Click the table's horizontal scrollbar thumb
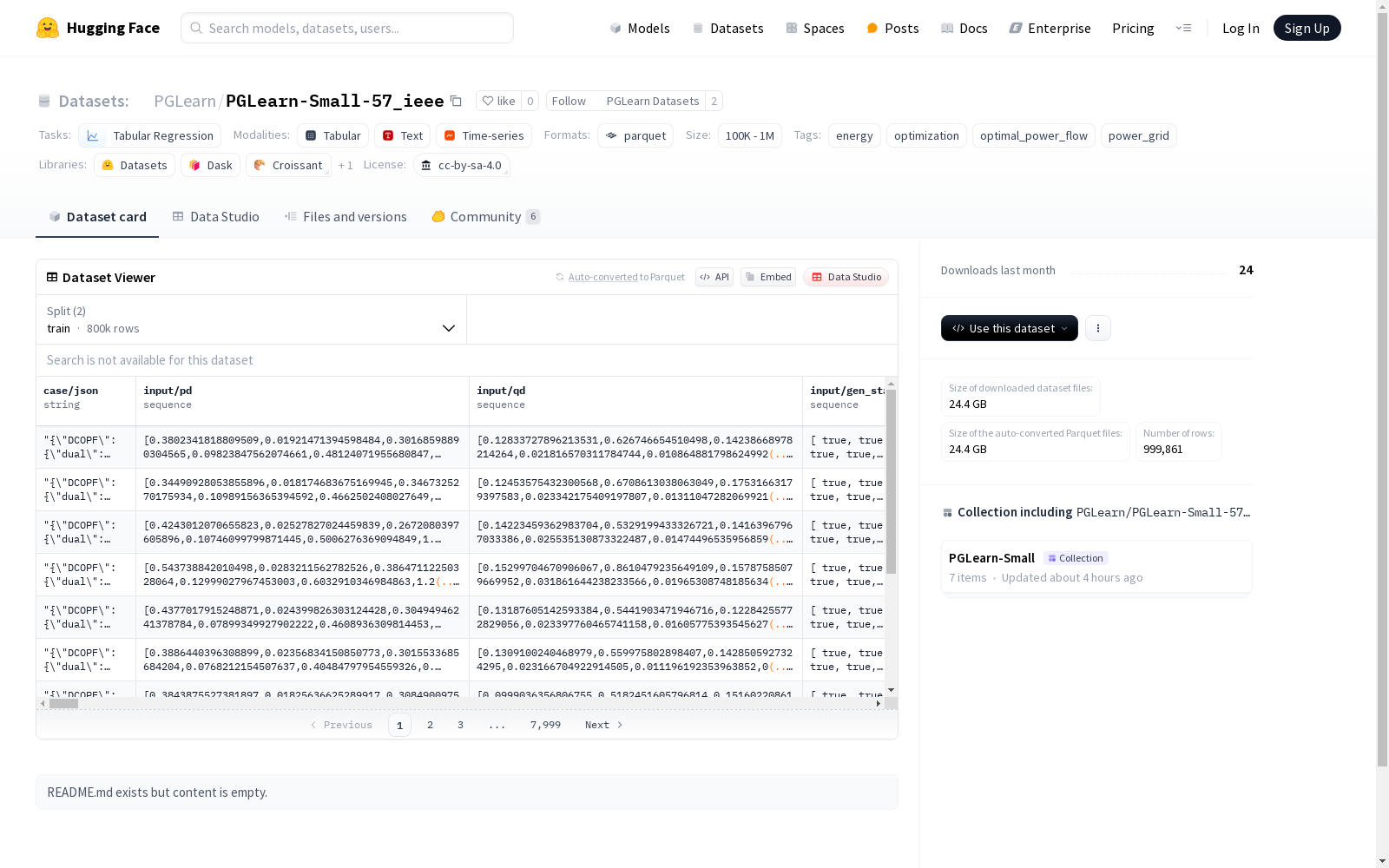Image resolution: width=1389 pixels, height=868 pixels. coord(63,703)
